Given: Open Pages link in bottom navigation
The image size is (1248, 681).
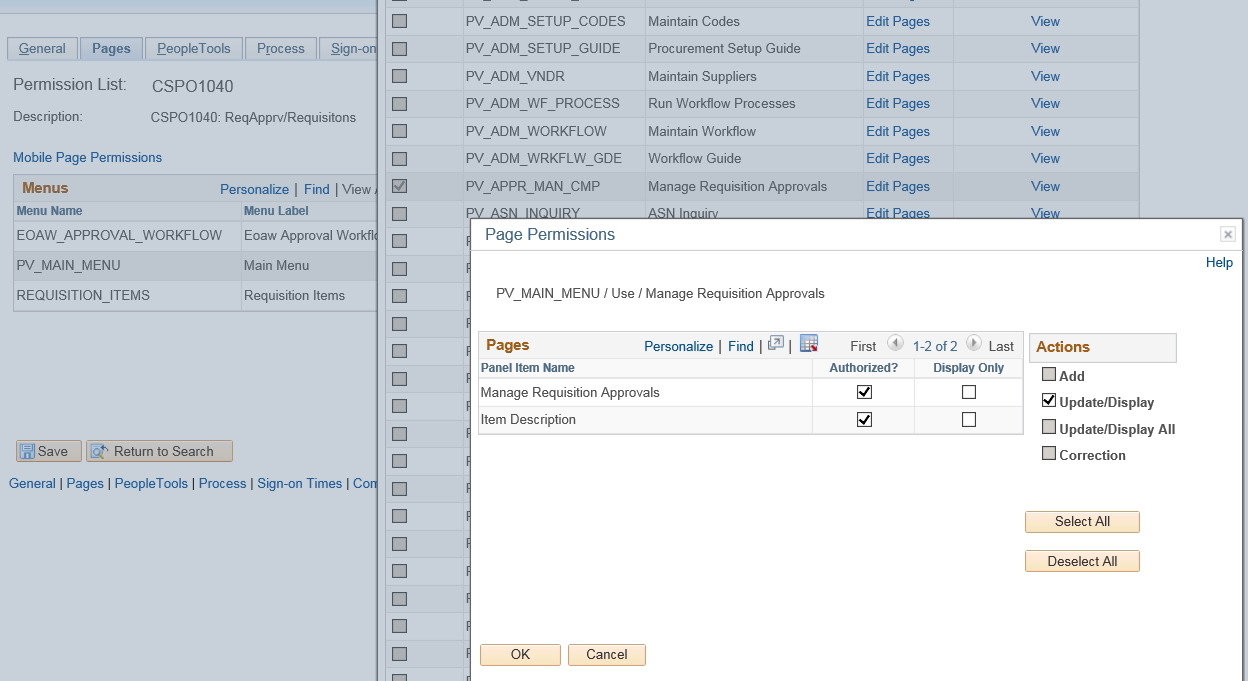Looking at the screenshot, I should point(85,483).
